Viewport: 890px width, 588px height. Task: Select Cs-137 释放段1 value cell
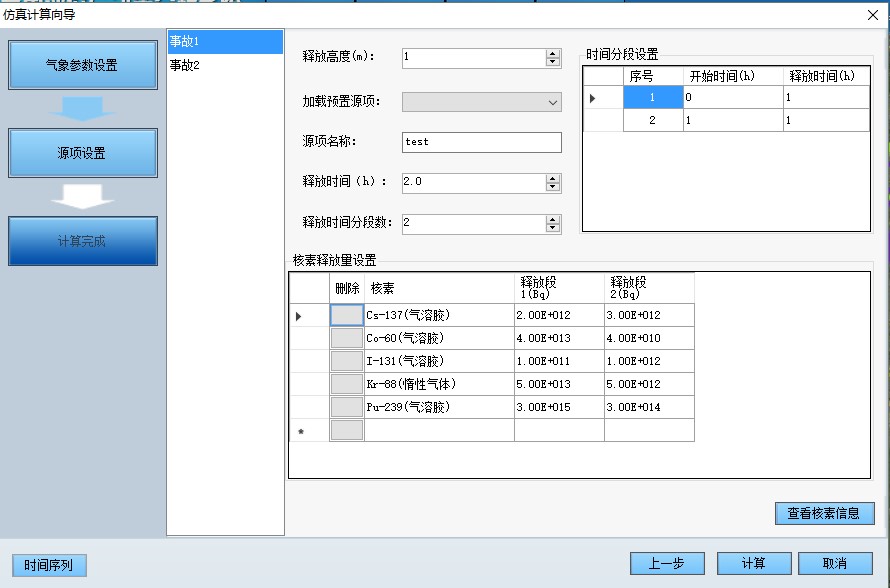point(559,315)
